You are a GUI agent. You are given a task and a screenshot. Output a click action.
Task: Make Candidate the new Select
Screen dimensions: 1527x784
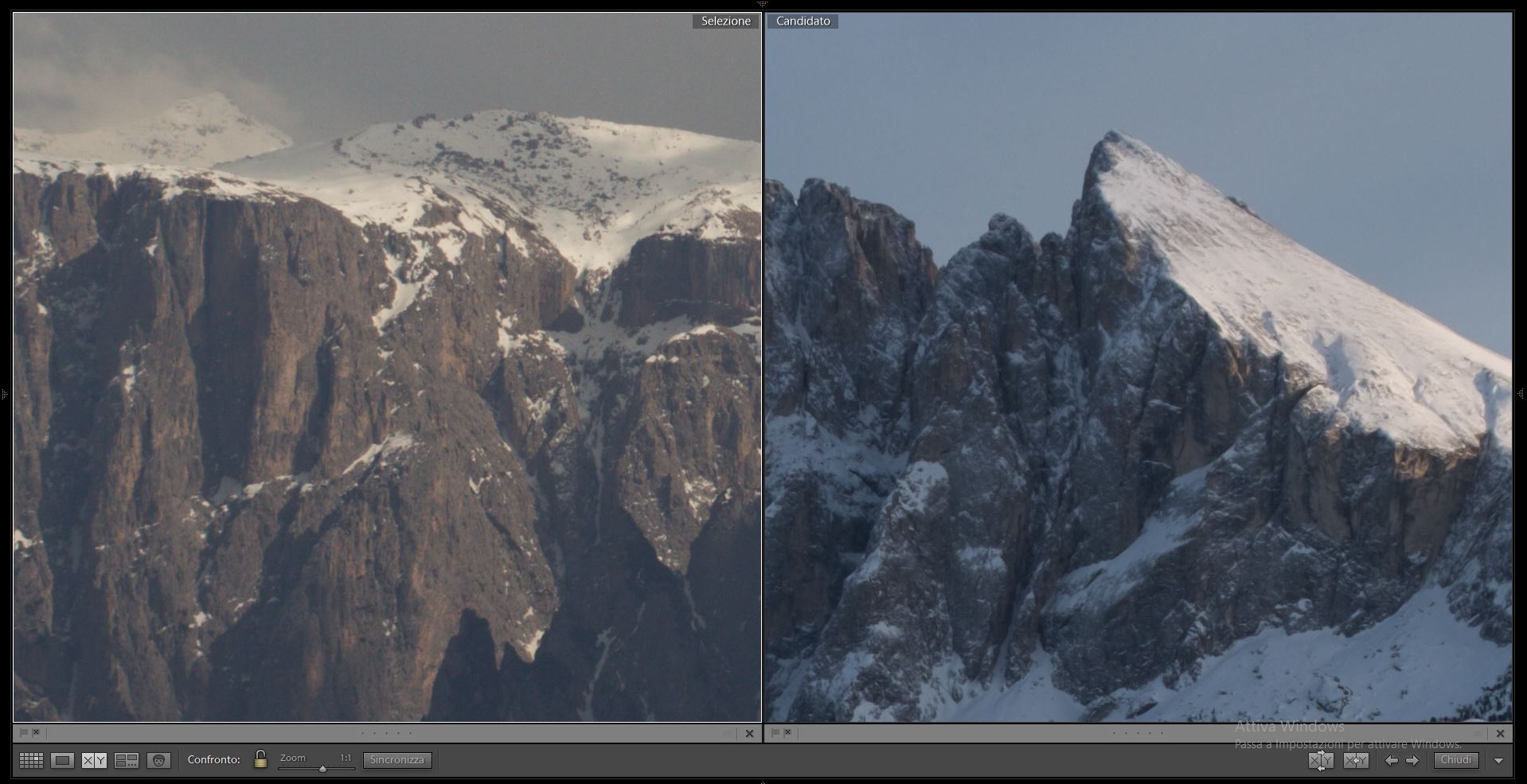(x=1356, y=760)
